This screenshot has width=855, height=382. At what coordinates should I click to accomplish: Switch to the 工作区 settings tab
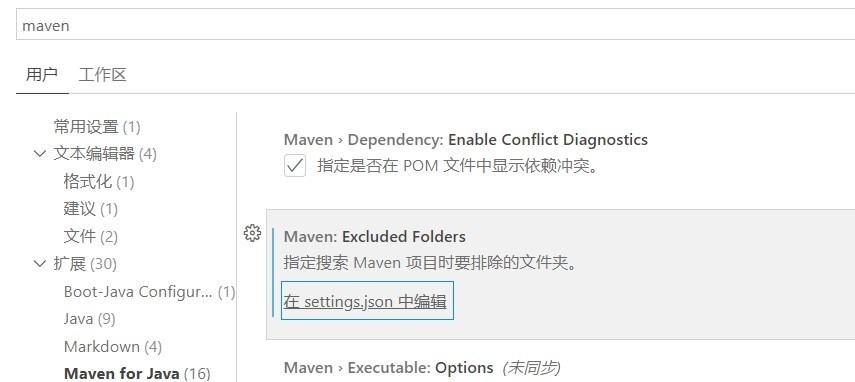click(x=103, y=75)
